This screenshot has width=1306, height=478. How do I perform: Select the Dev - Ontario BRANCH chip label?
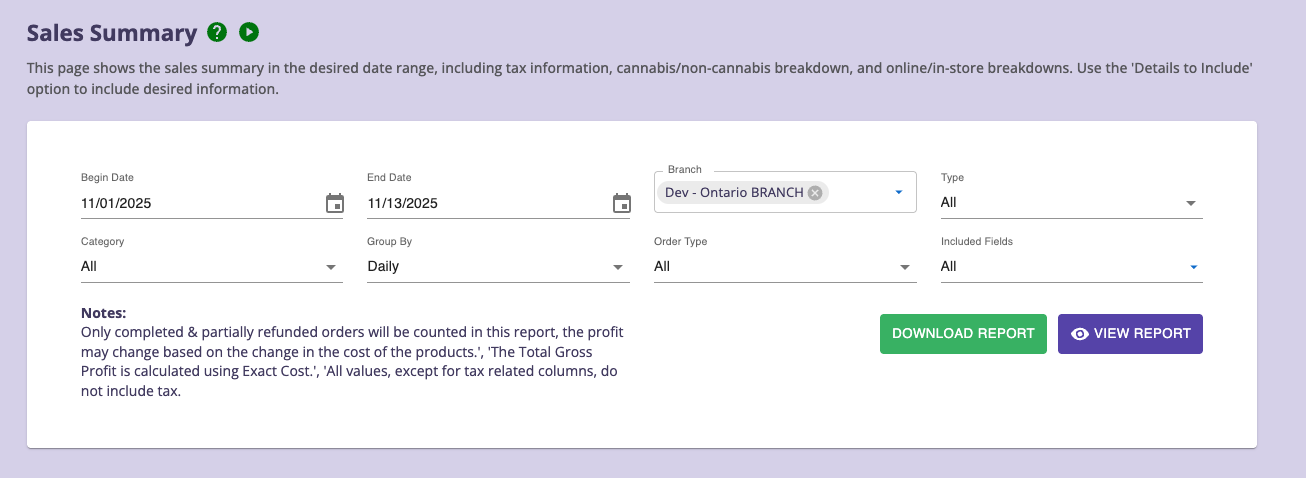(x=734, y=193)
